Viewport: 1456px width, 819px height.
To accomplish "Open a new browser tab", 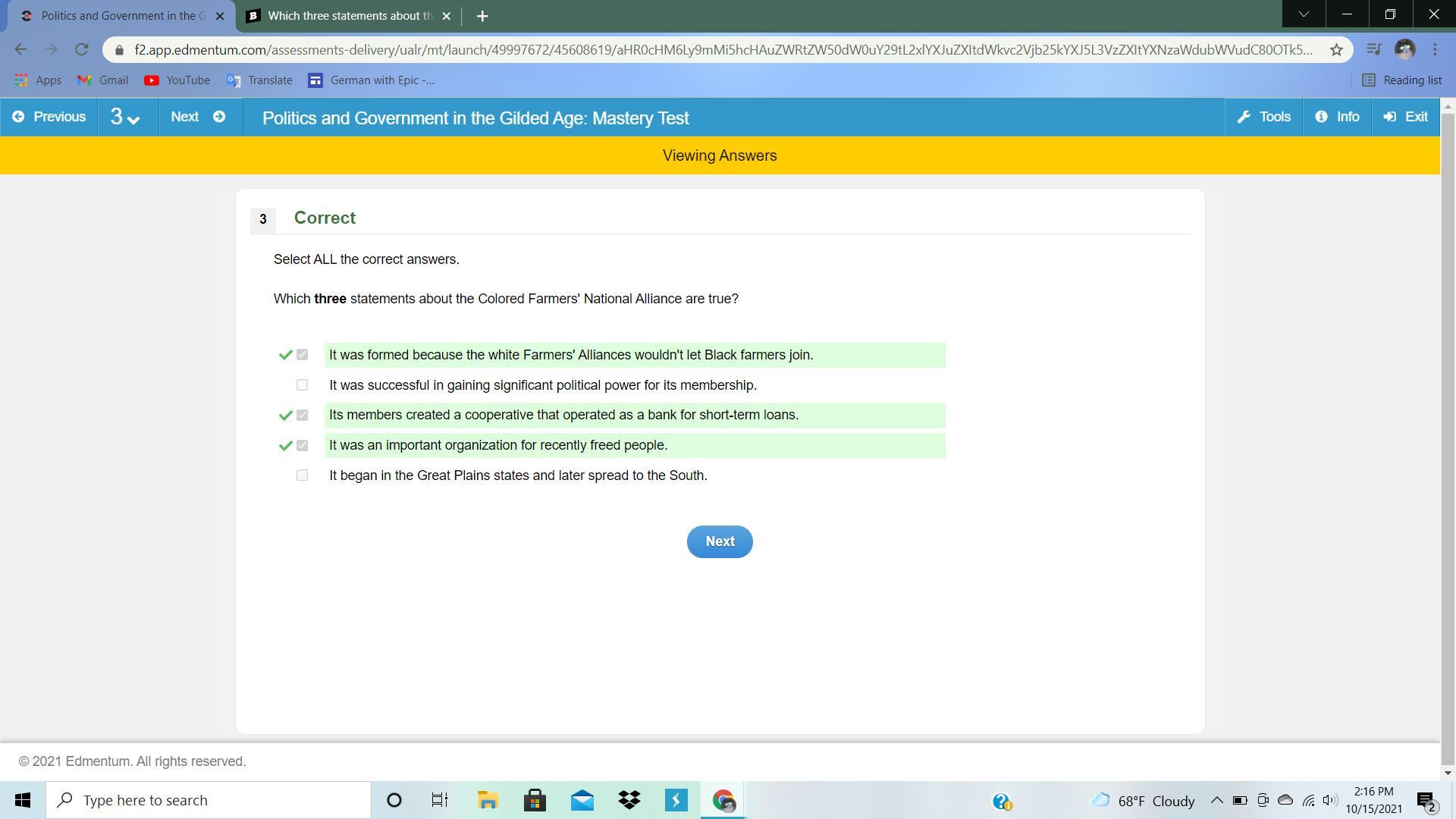I will 482,16.
